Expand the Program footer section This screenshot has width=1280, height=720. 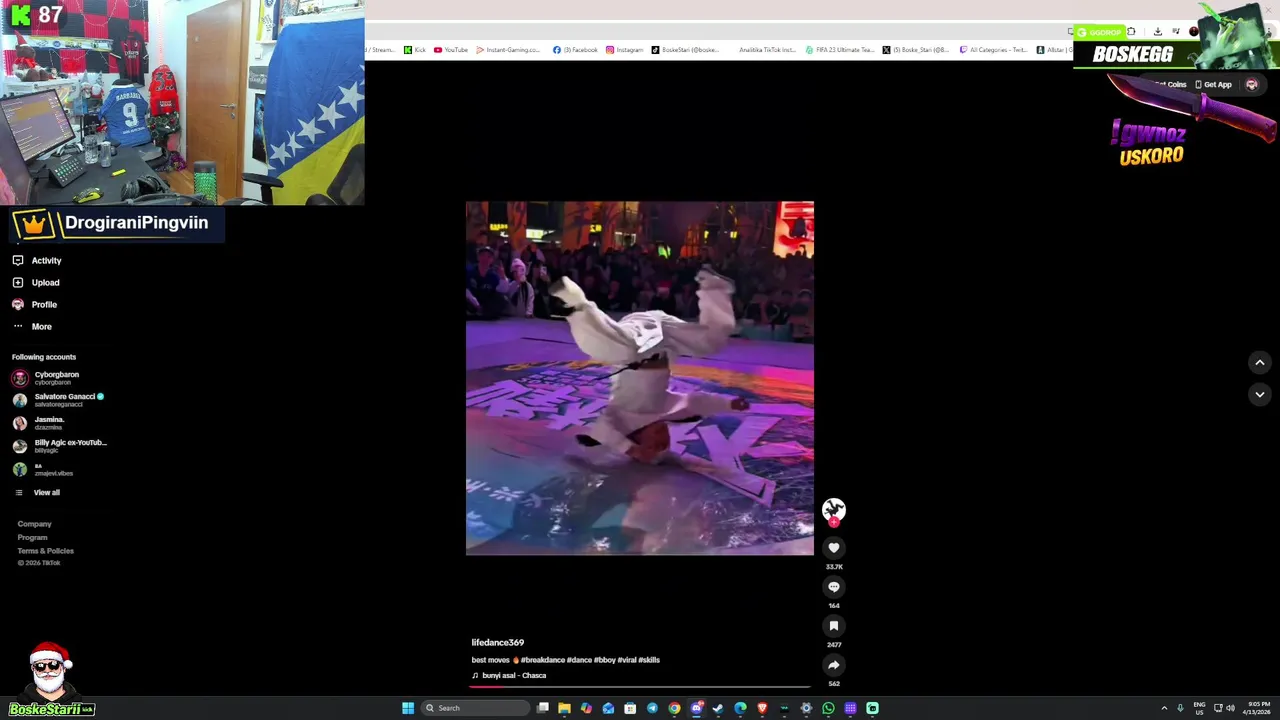(x=32, y=537)
